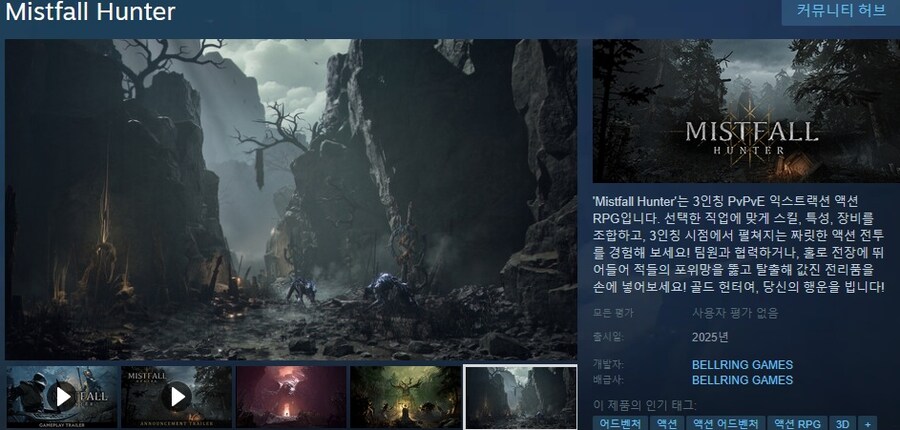This screenshot has width=900, height=430.
Task: Play the Announcement Trailer thumbnail
Action: 177,397
